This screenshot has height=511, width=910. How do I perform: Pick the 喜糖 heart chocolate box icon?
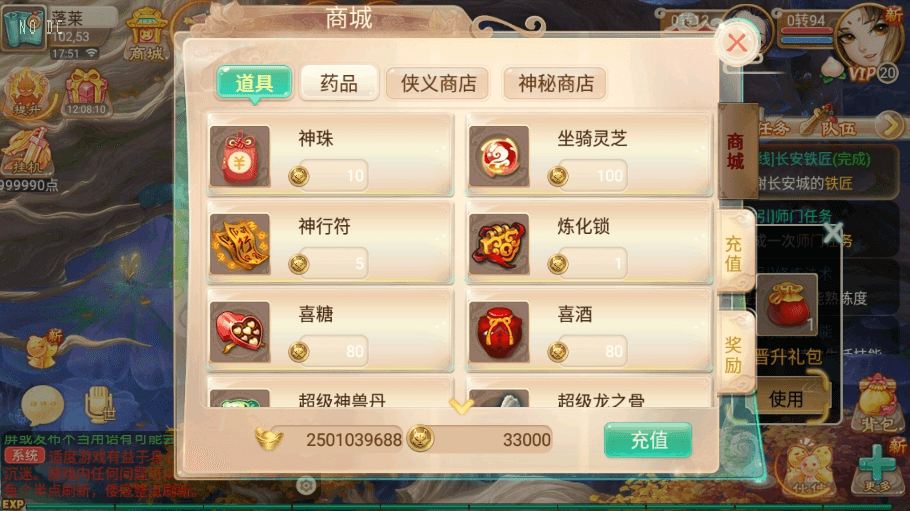[240, 332]
